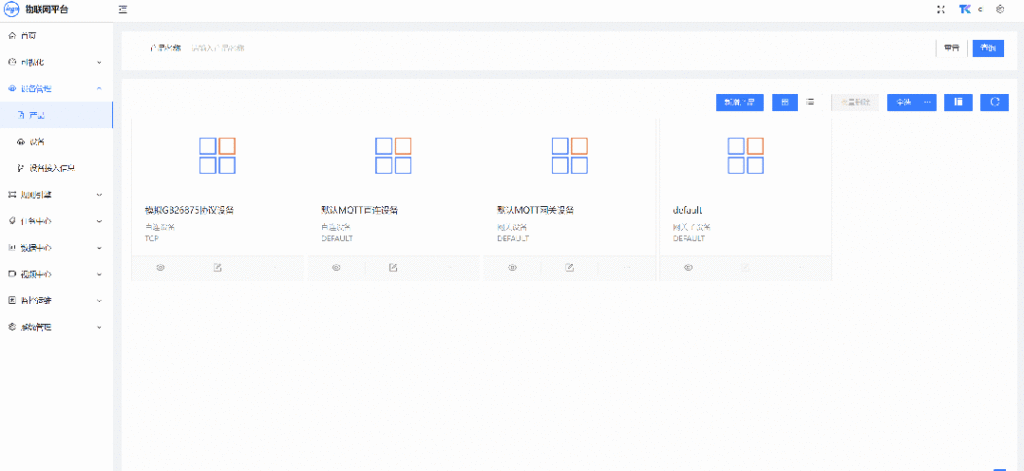Image resolution: width=1024 pixels, height=471 pixels.
Task: Expand the video center sidebar menu
Action: click(x=56, y=274)
